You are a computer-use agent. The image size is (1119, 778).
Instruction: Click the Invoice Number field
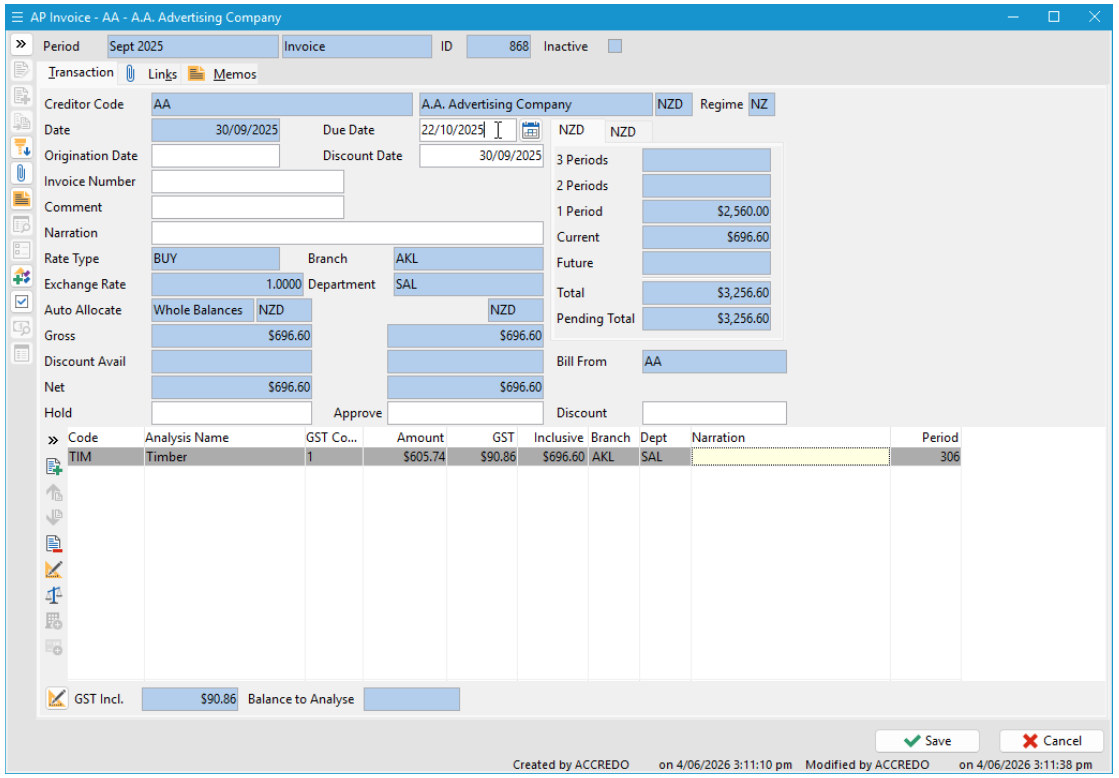247,181
